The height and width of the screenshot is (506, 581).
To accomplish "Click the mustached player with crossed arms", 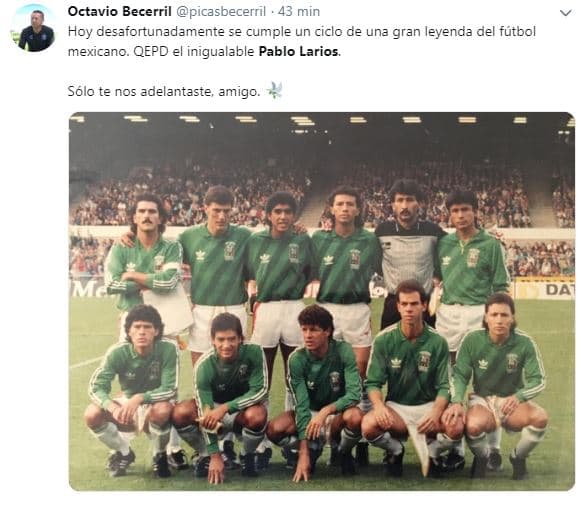I will [x=146, y=259].
